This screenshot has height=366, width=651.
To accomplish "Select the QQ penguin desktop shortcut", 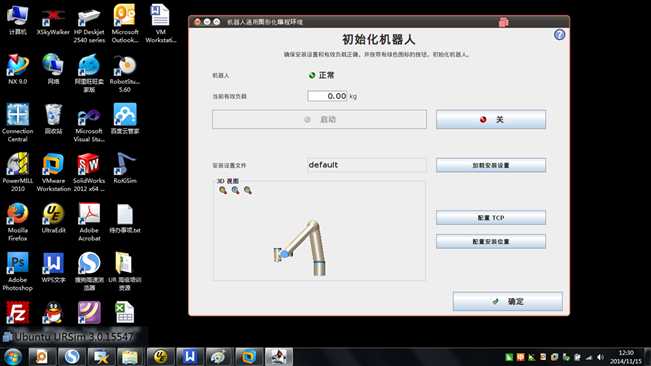I will pos(53,312).
